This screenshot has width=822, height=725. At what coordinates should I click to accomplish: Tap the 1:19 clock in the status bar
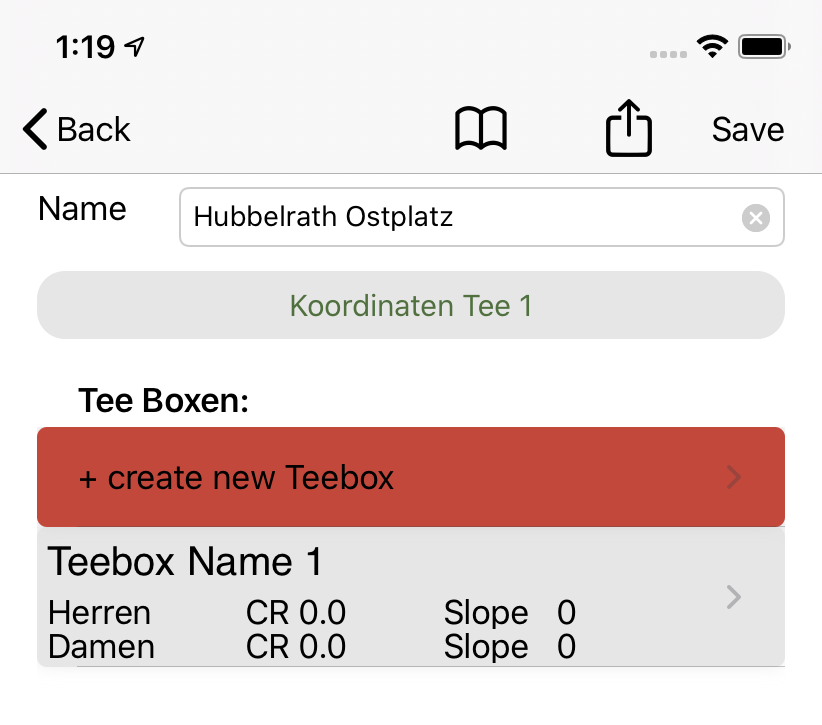coord(85,46)
